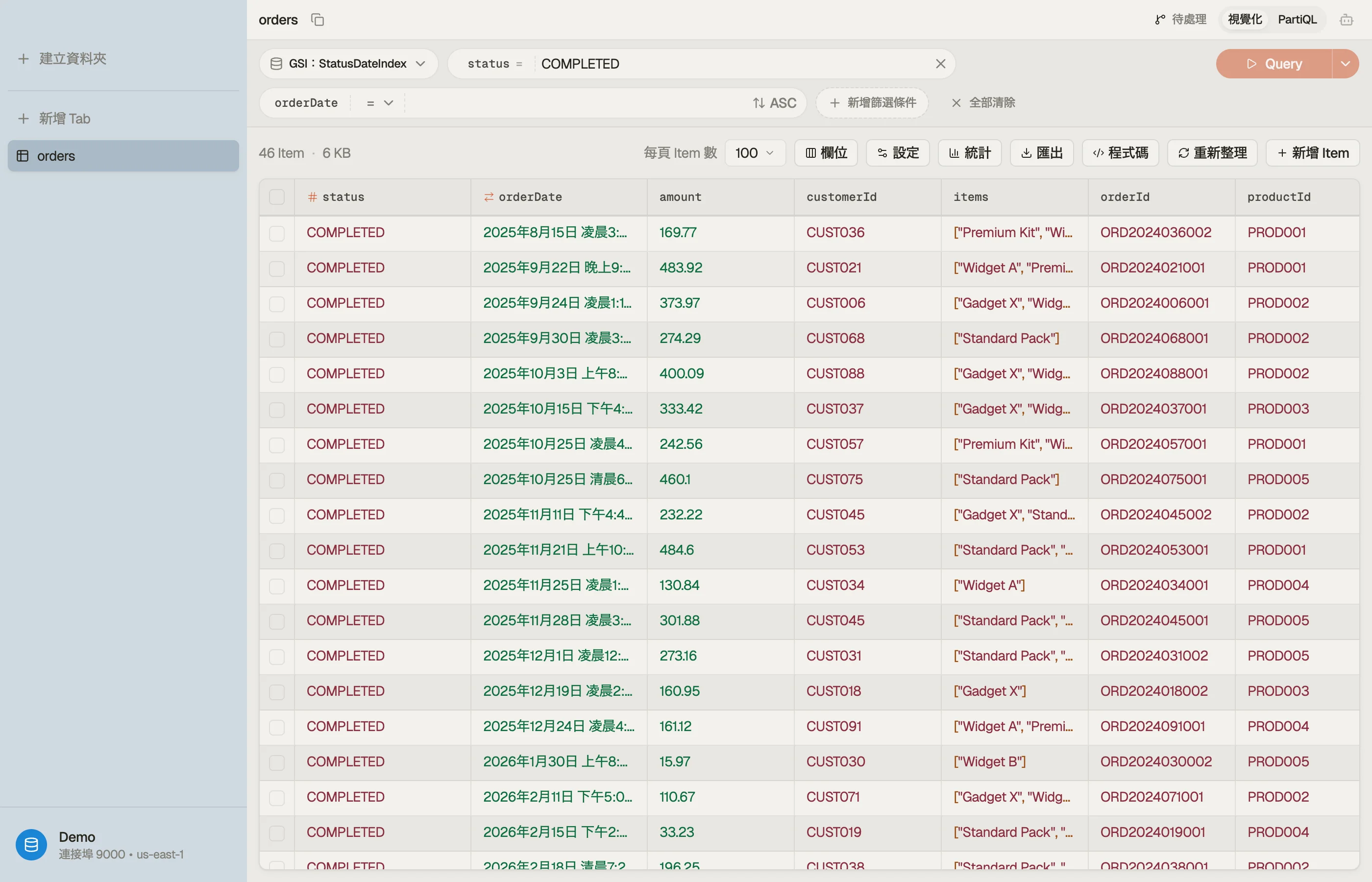Open the GSI : StatusDateIndex dropdown
This screenshot has height=882, width=1372.
pos(348,64)
